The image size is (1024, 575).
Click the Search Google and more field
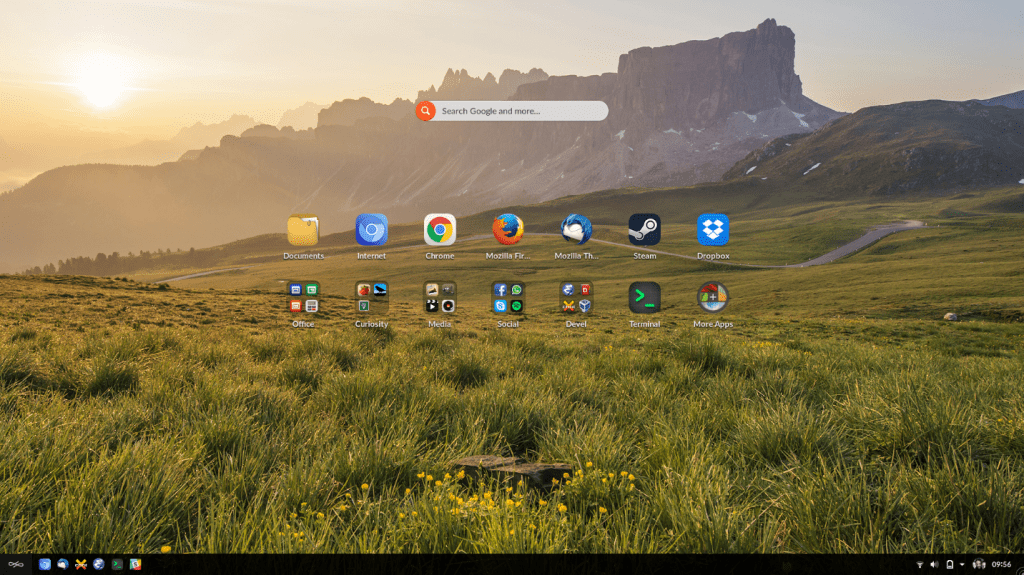point(520,111)
